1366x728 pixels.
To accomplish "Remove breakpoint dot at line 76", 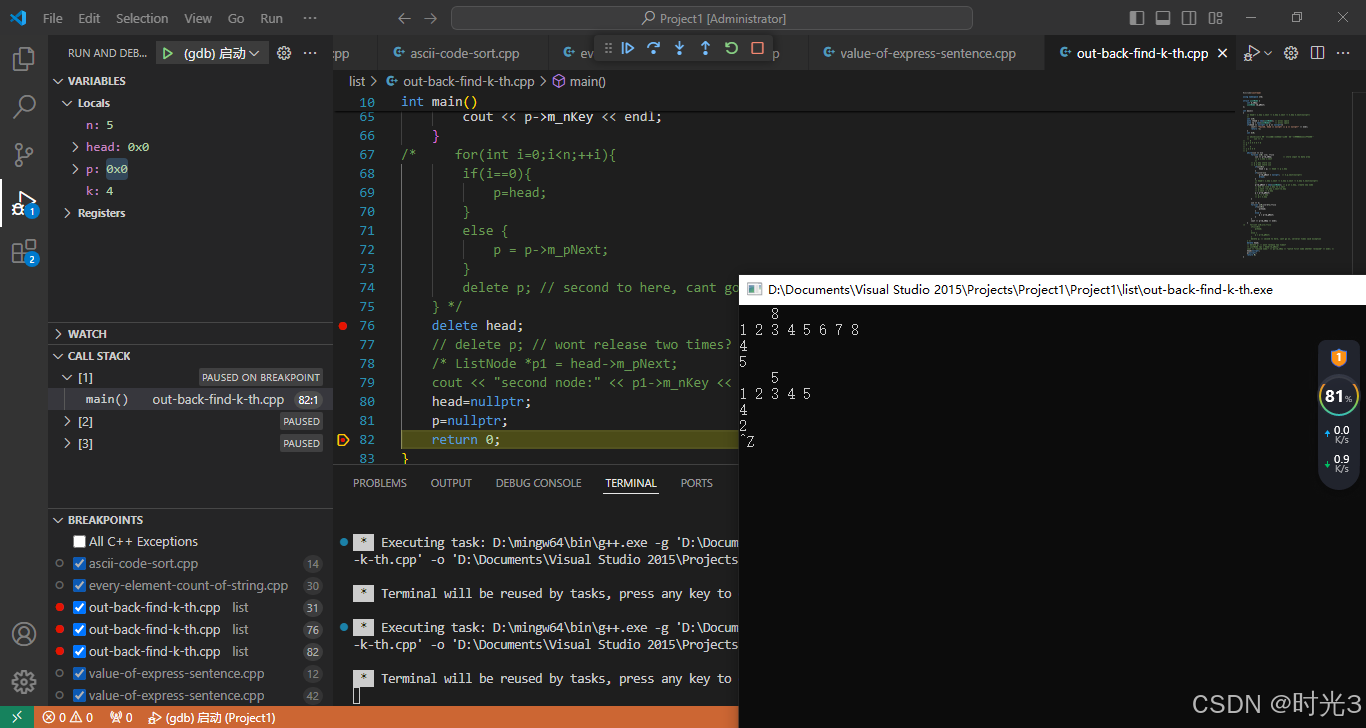I will tap(343, 326).
